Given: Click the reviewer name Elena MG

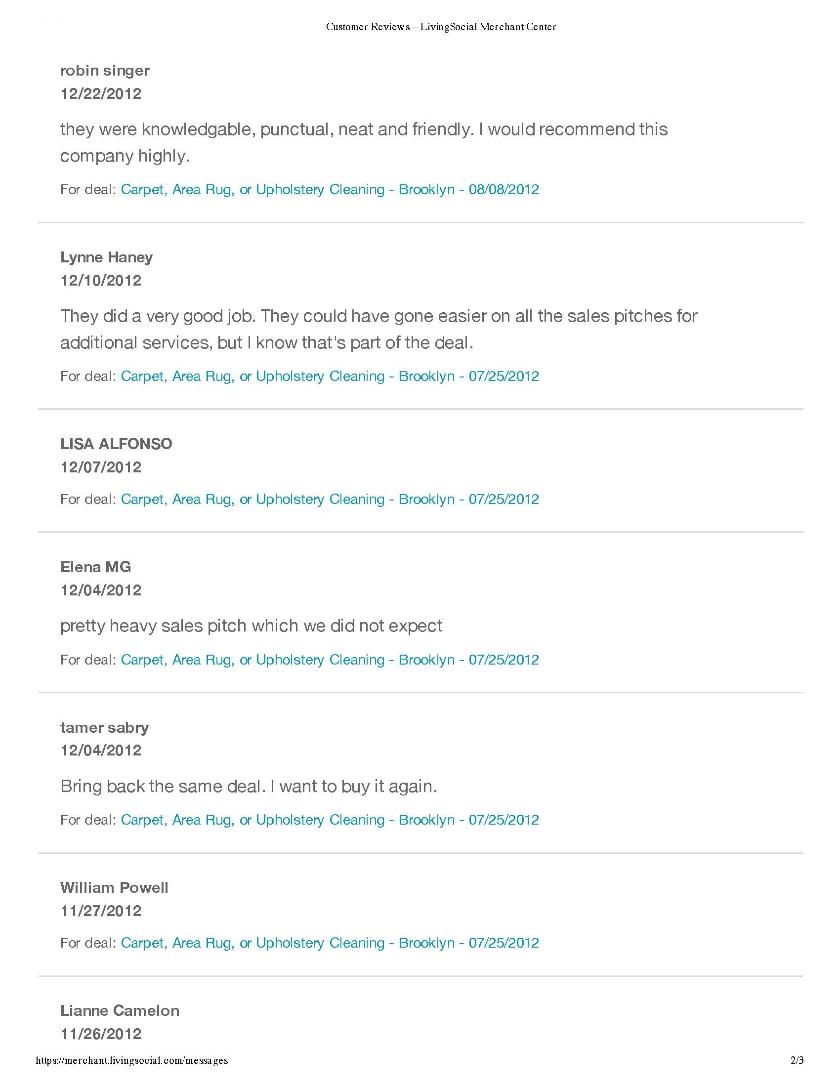Looking at the screenshot, I should (96, 567).
